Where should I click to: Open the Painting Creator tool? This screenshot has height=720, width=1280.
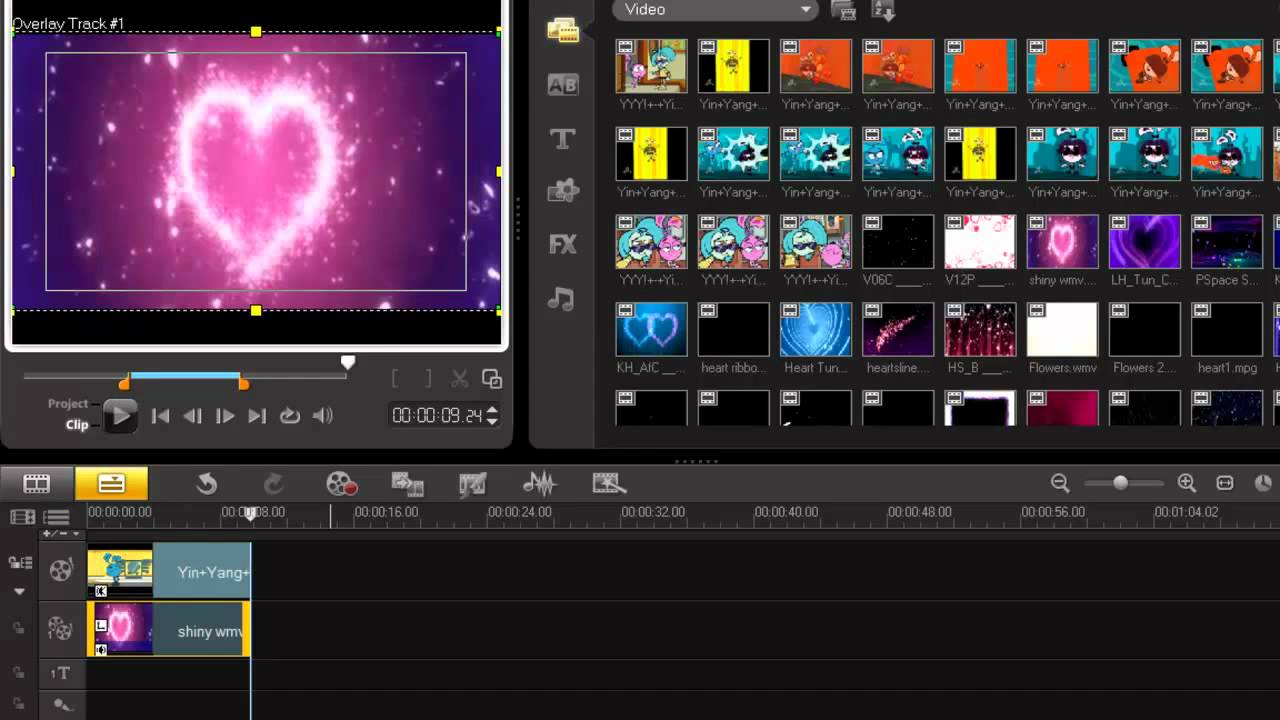point(472,484)
